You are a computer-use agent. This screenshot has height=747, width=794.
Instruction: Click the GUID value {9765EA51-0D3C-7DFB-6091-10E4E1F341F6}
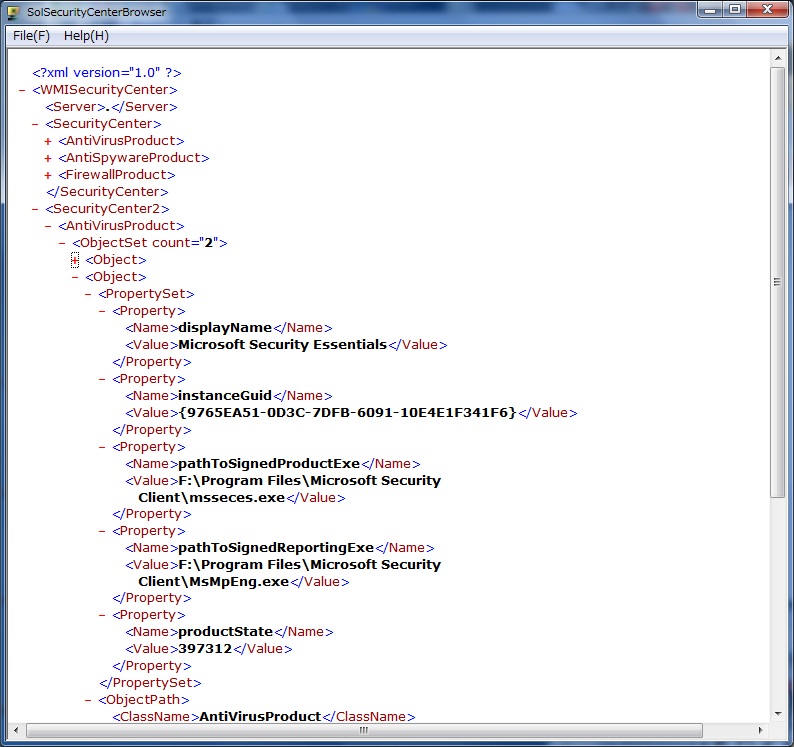coord(347,413)
